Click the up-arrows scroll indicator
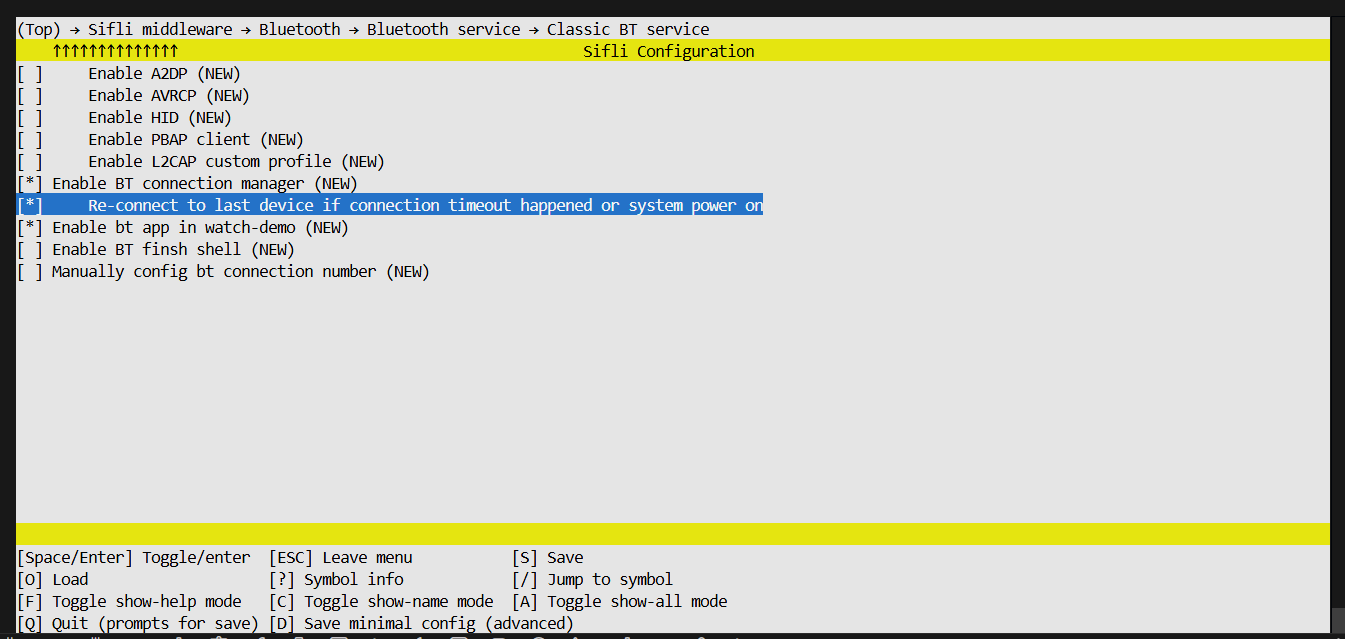 pyautogui.click(x=115, y=51)
